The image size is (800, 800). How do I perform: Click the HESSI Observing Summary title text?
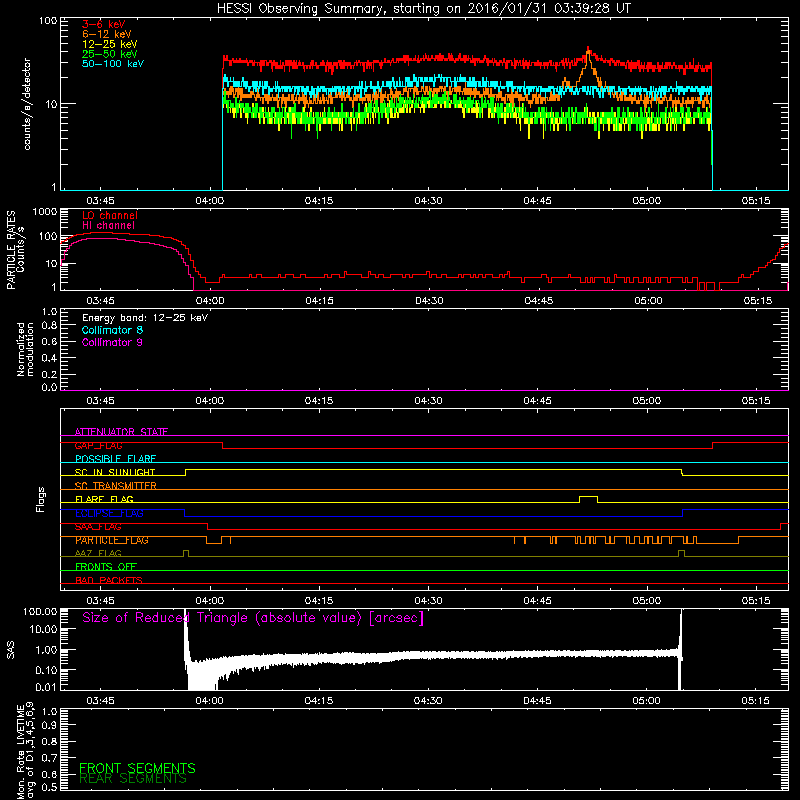(424, 9)
